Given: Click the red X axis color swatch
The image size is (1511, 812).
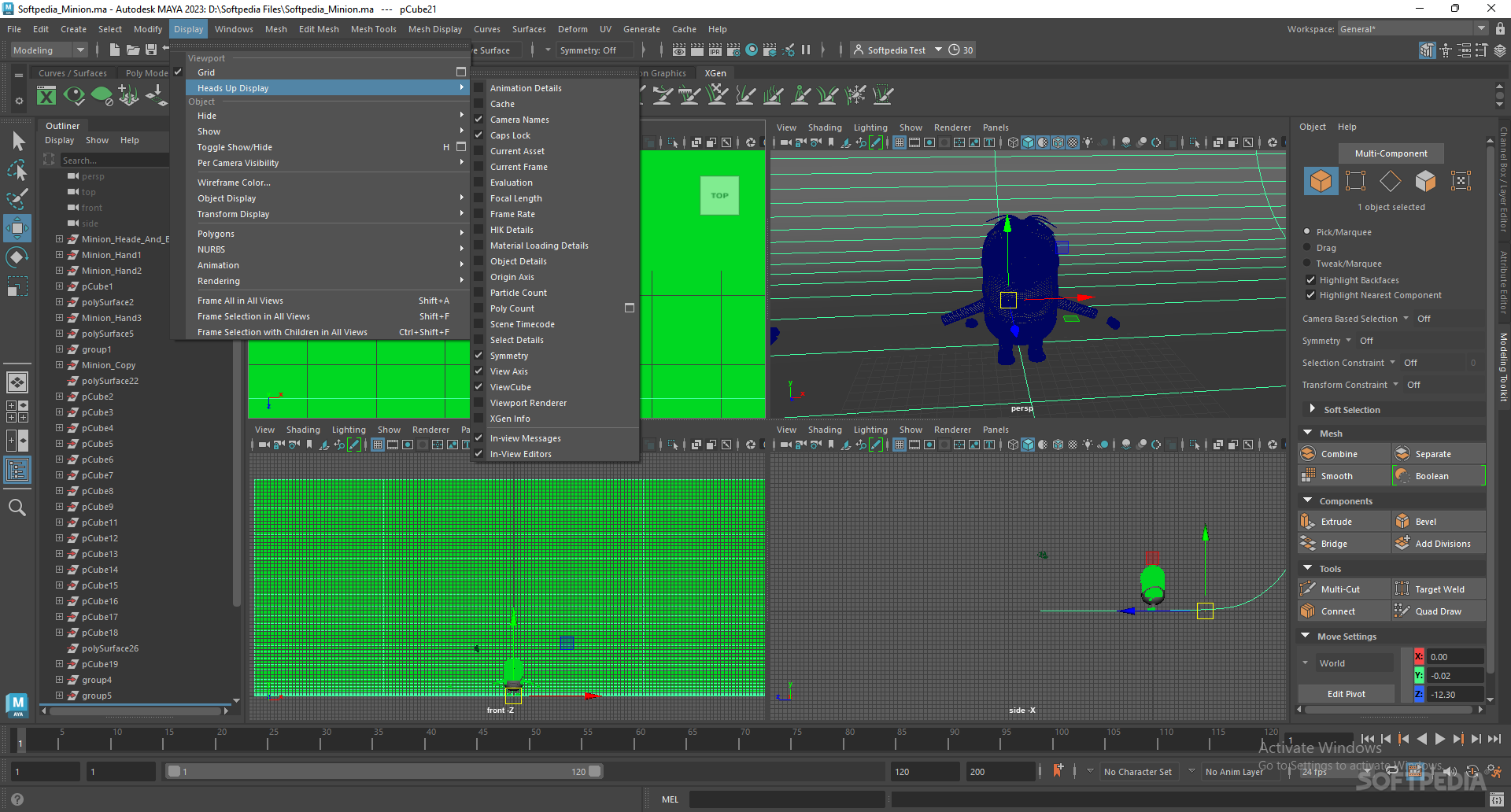Looking at the screenshot, I should point(1419,656).
